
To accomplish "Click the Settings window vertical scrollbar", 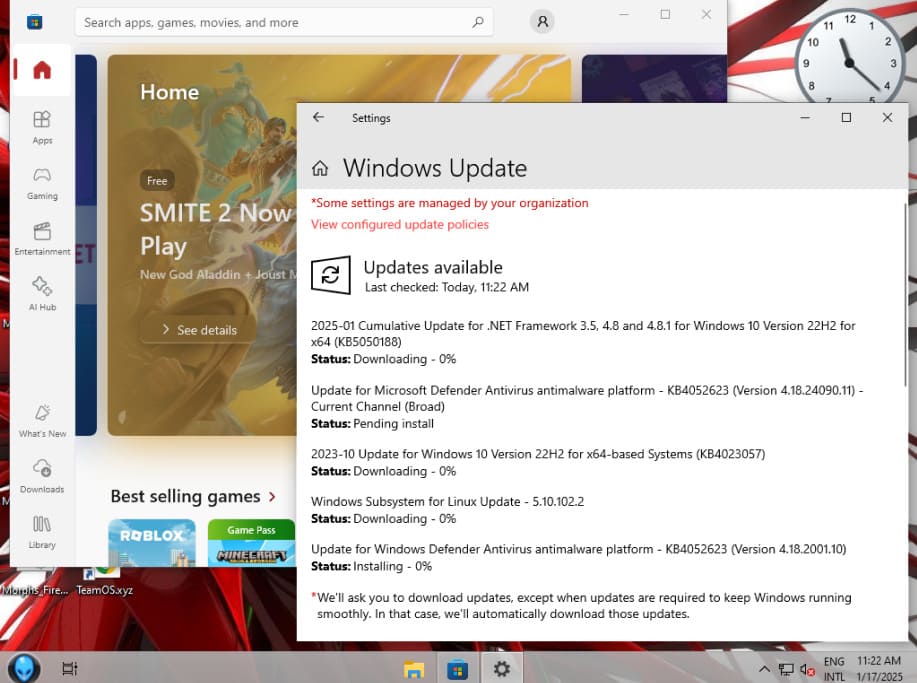I will (x=905, y=295).
